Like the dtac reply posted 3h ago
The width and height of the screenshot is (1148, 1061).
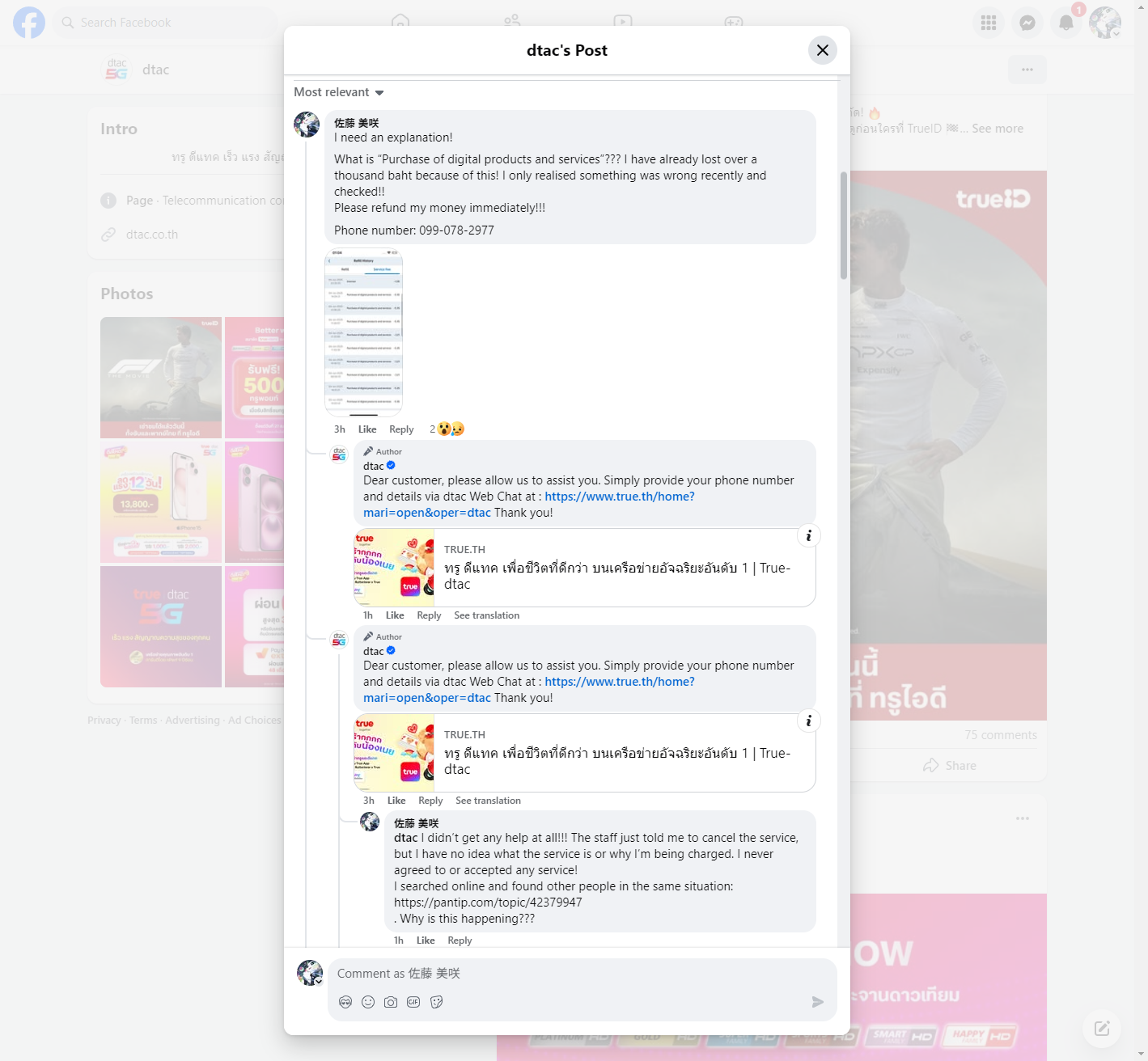[396, 801]
